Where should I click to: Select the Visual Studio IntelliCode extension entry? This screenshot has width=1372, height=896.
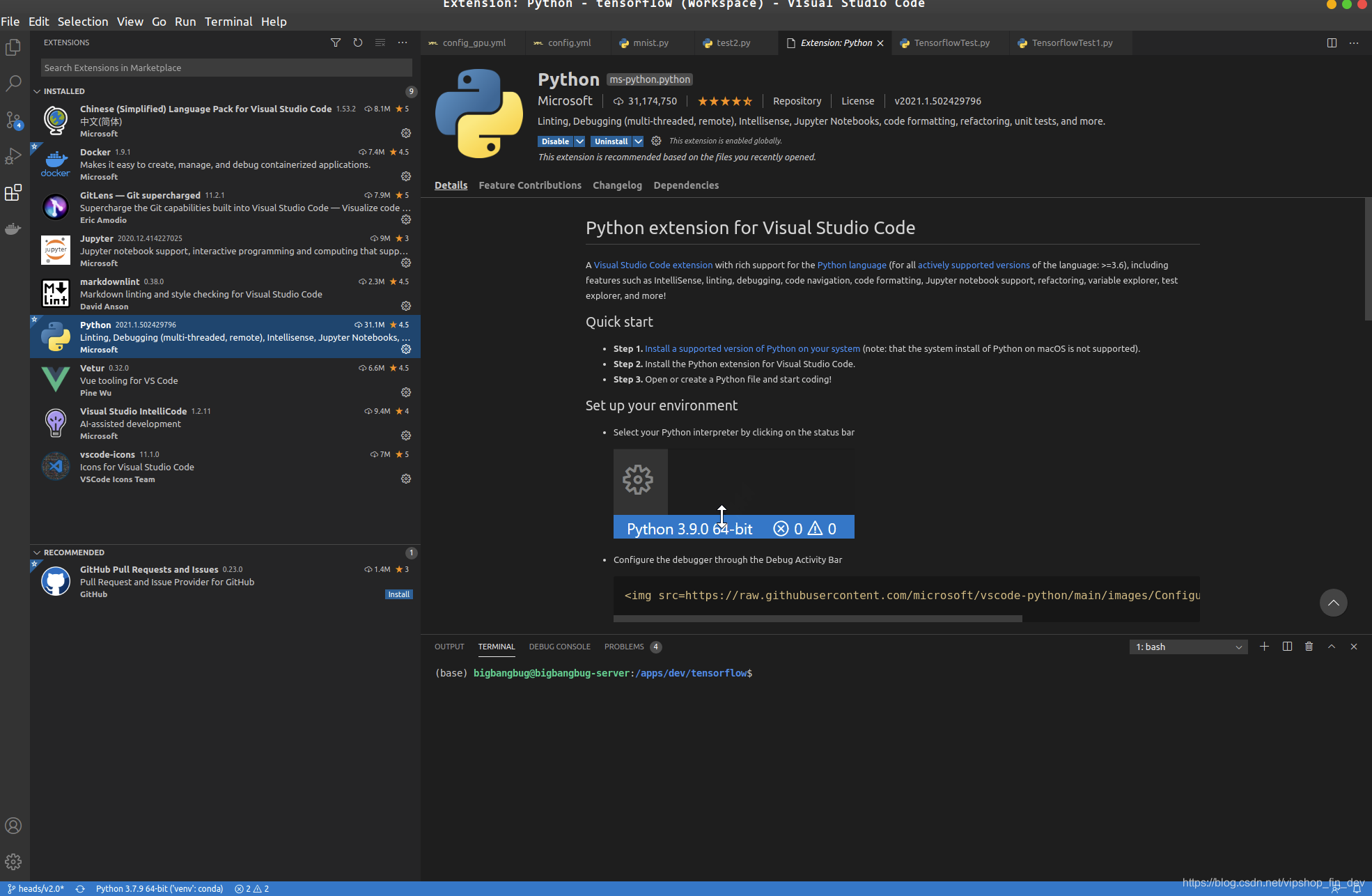225,423
